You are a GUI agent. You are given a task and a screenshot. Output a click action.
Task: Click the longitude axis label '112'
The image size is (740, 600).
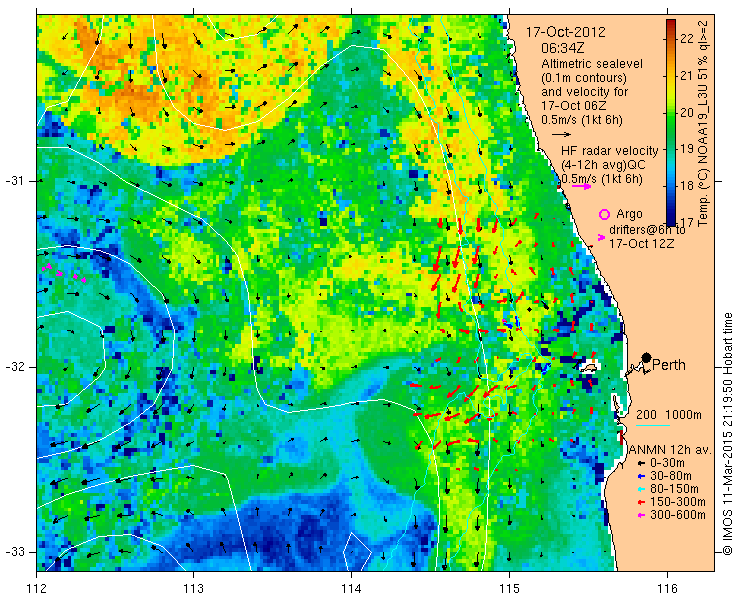click(37, 589)
